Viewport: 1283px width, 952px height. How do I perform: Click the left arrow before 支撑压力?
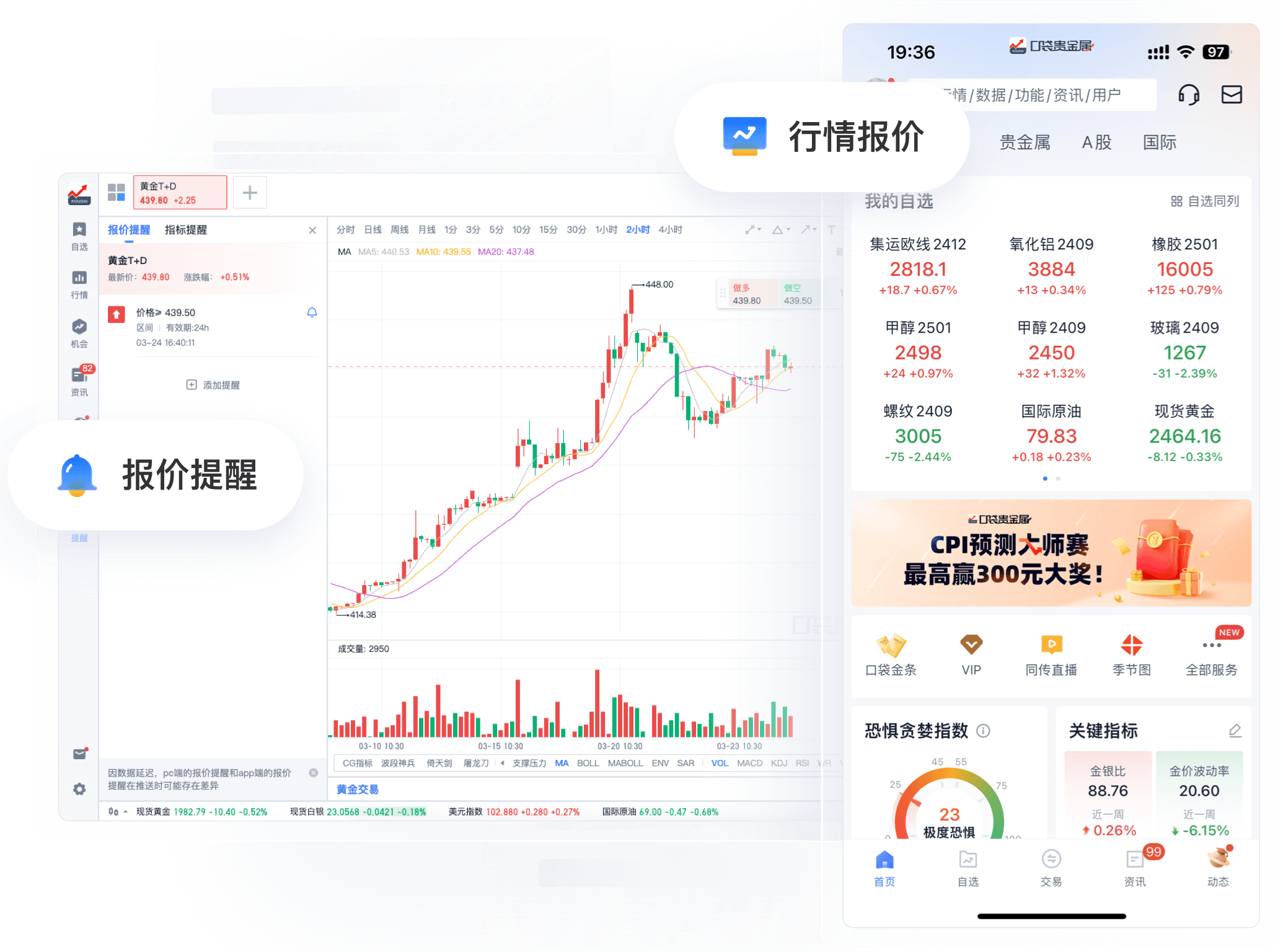point(503,763)
